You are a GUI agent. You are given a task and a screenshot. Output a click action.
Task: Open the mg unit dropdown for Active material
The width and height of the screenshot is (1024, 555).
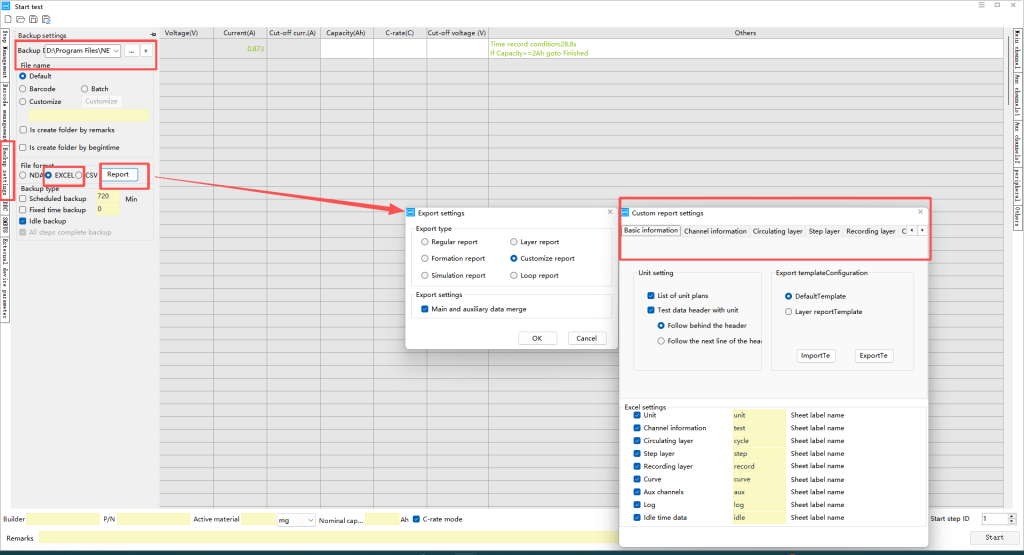(310, 520)
